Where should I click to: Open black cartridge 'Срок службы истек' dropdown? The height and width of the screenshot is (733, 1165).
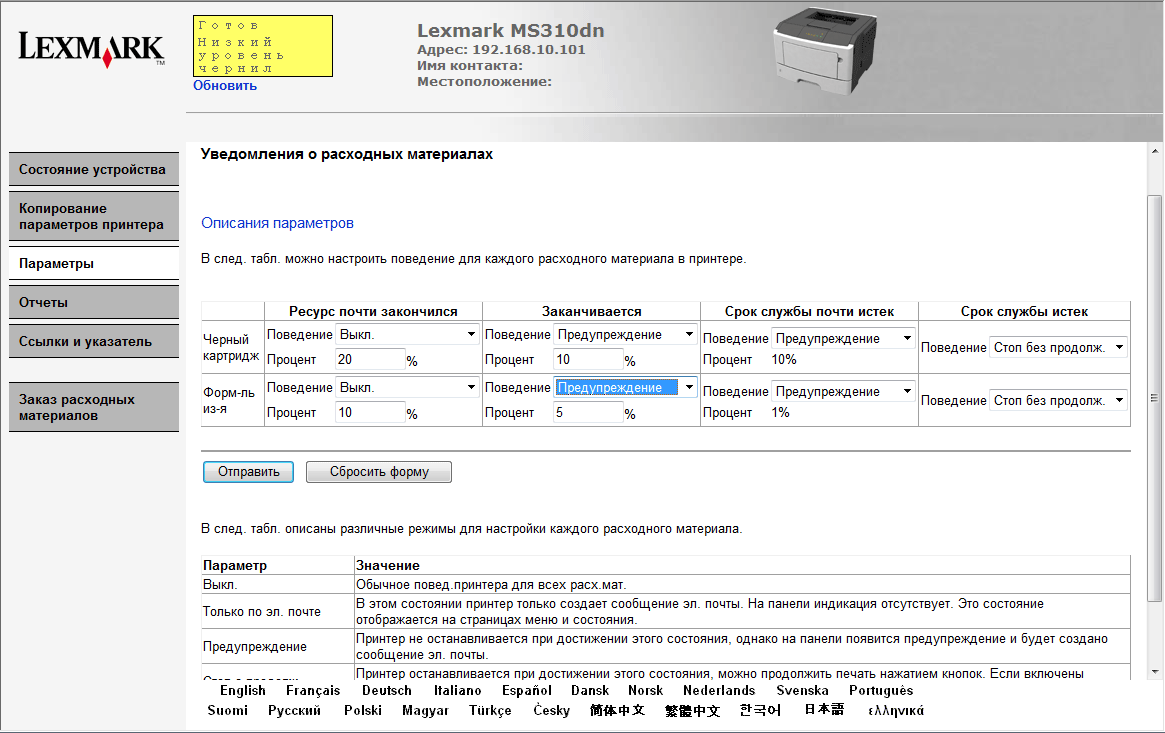pyautogui.click(x=1059, y=347)
